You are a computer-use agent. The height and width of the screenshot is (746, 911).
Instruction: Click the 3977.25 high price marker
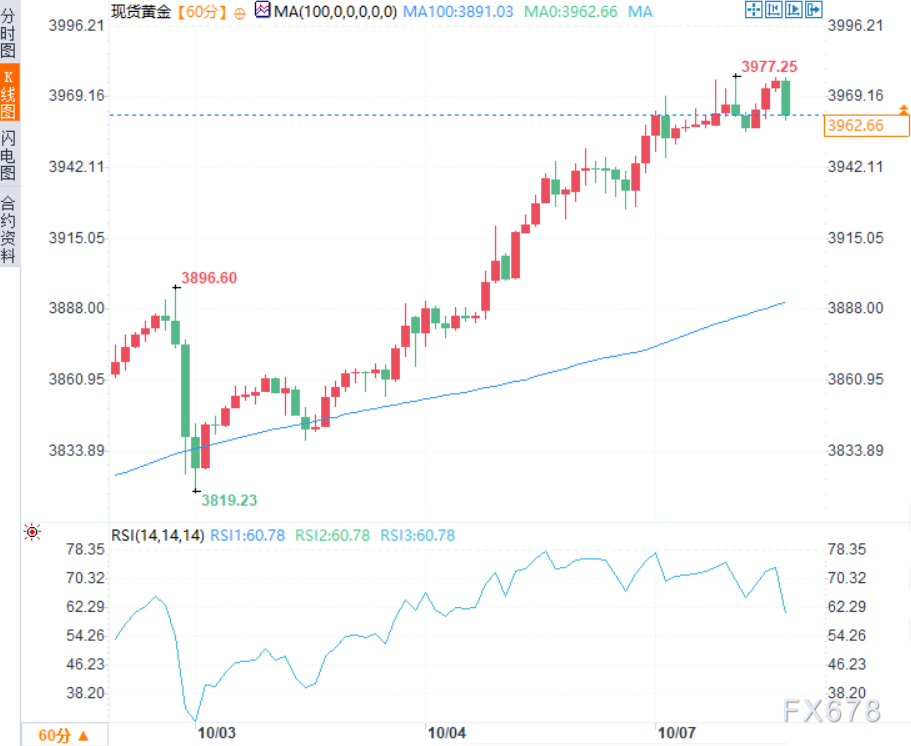(x=769, y=66)
